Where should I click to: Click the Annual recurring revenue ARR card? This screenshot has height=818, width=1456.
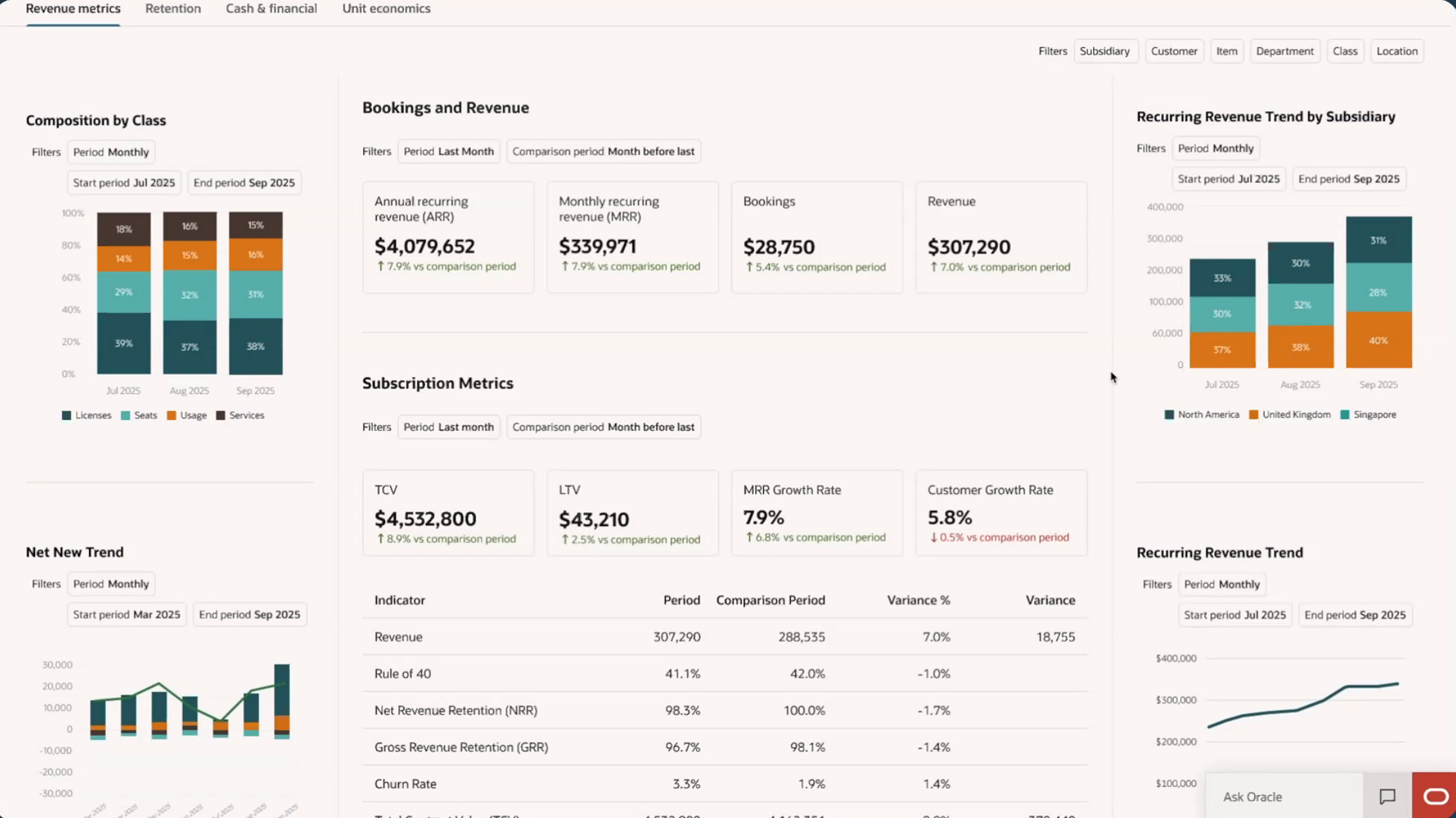(x=448, y=237)
